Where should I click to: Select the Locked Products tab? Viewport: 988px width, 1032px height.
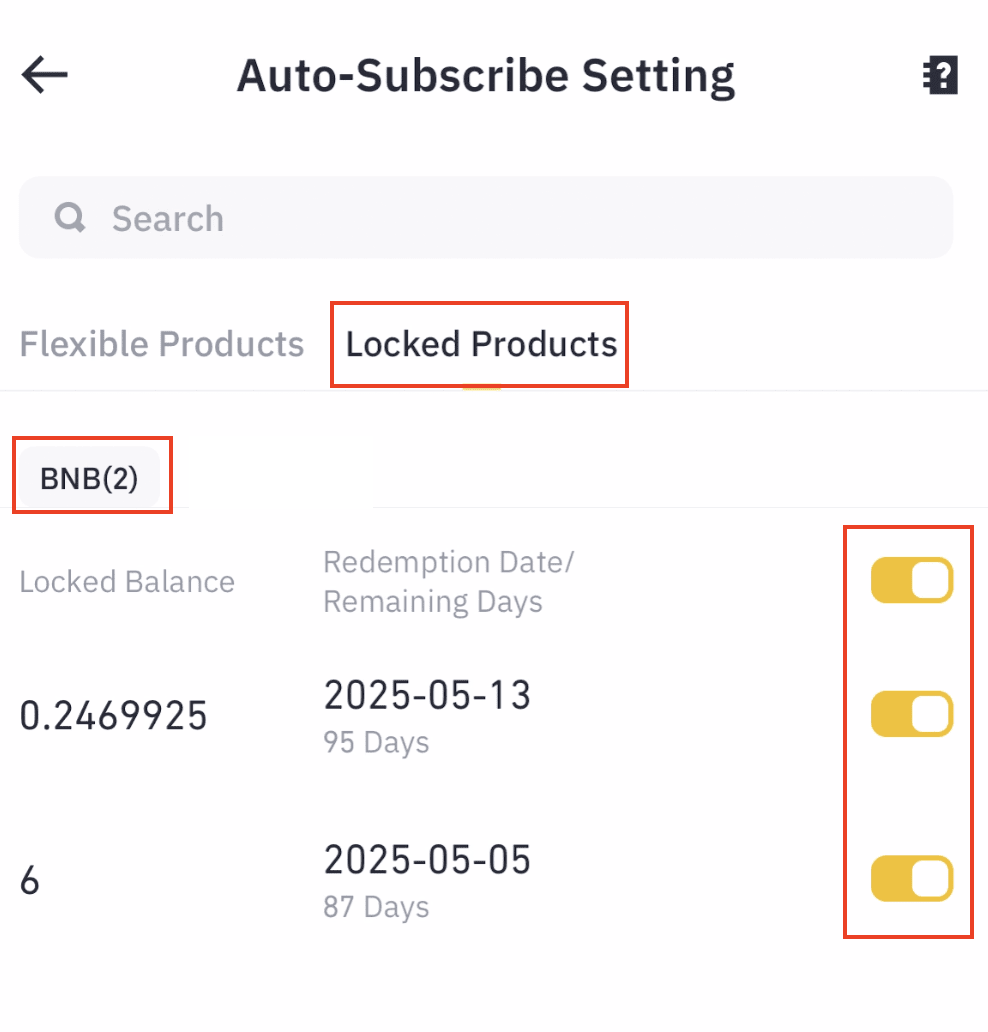pyautogui.click(x=481, y=344)
